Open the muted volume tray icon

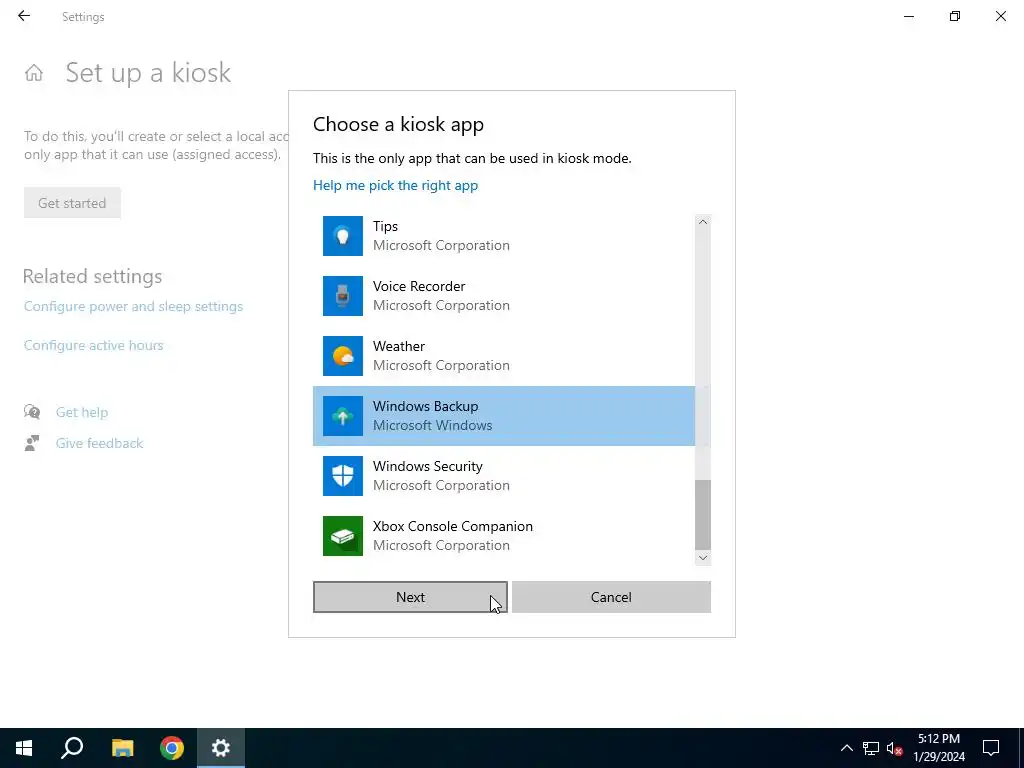click(x=895, y=748)
